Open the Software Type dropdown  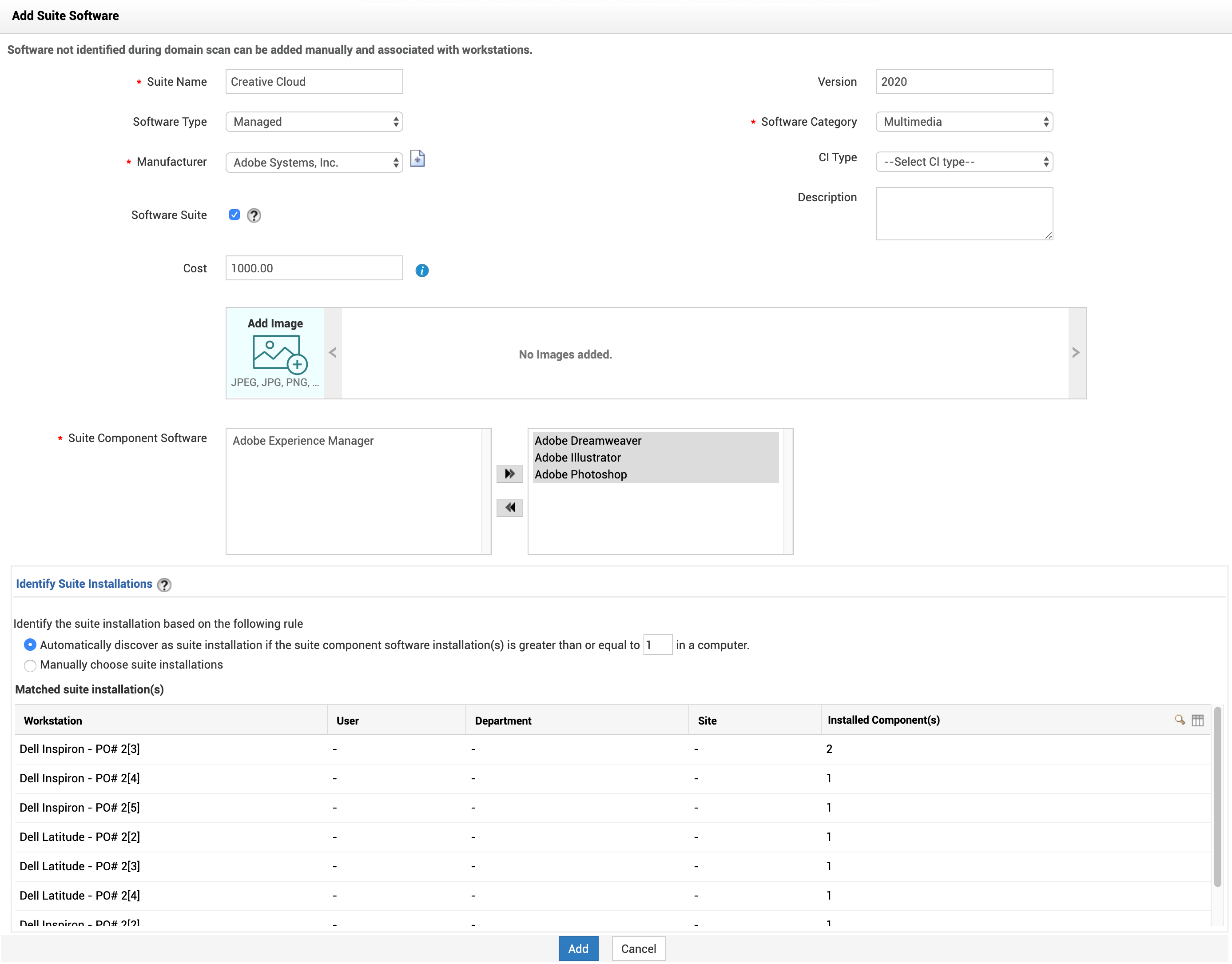314,122
